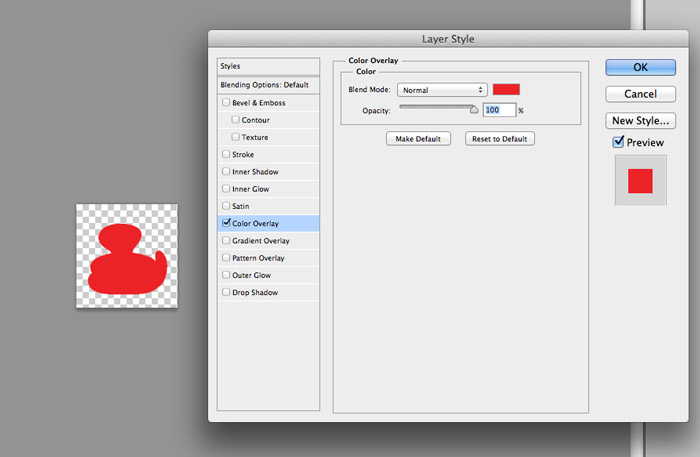This screenshot has height=457, width=700.
Task: Uncheck the Color Overlay checkbox
Action: (x=226, y=223)
